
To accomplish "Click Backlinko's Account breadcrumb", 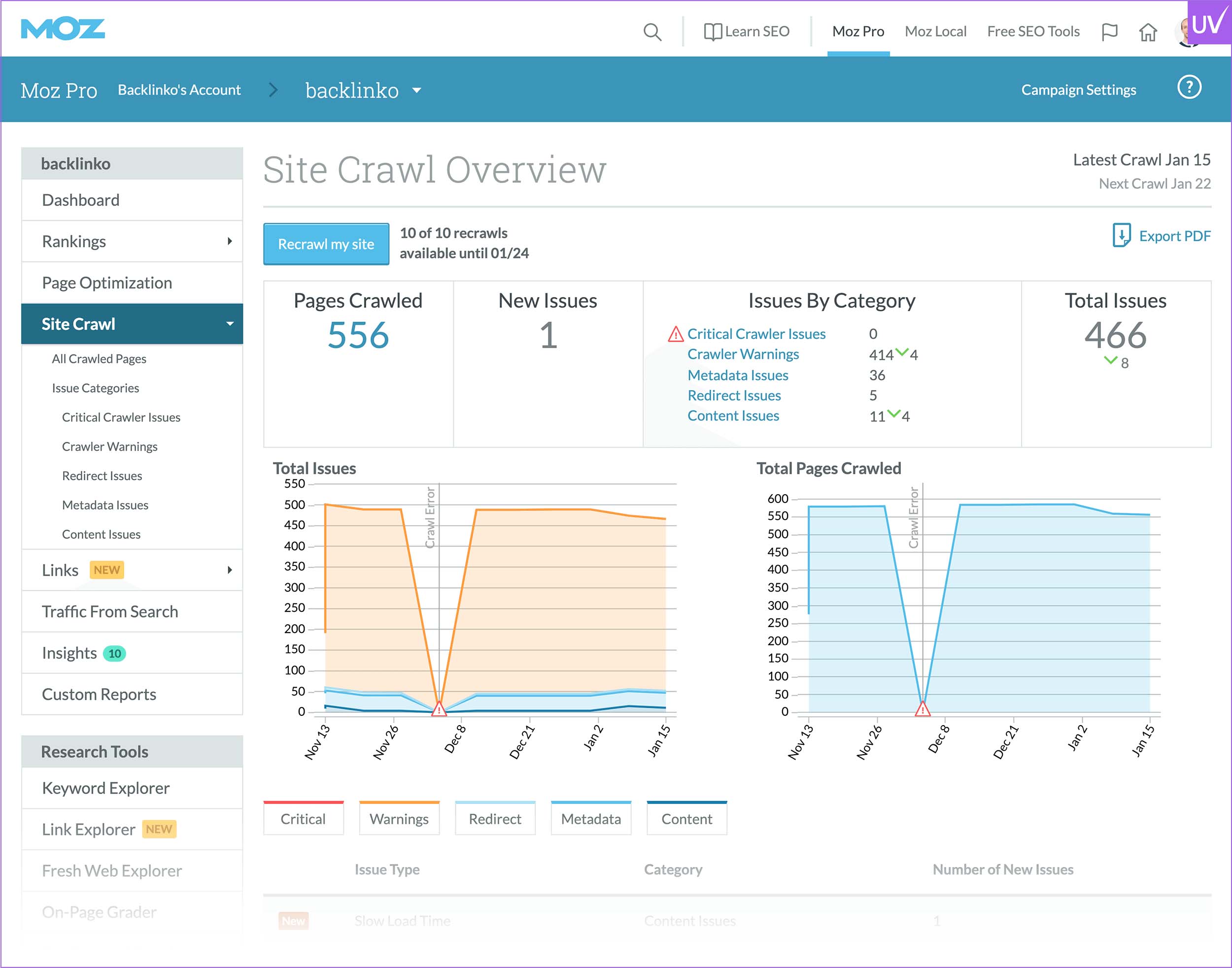I will (179, 90).
